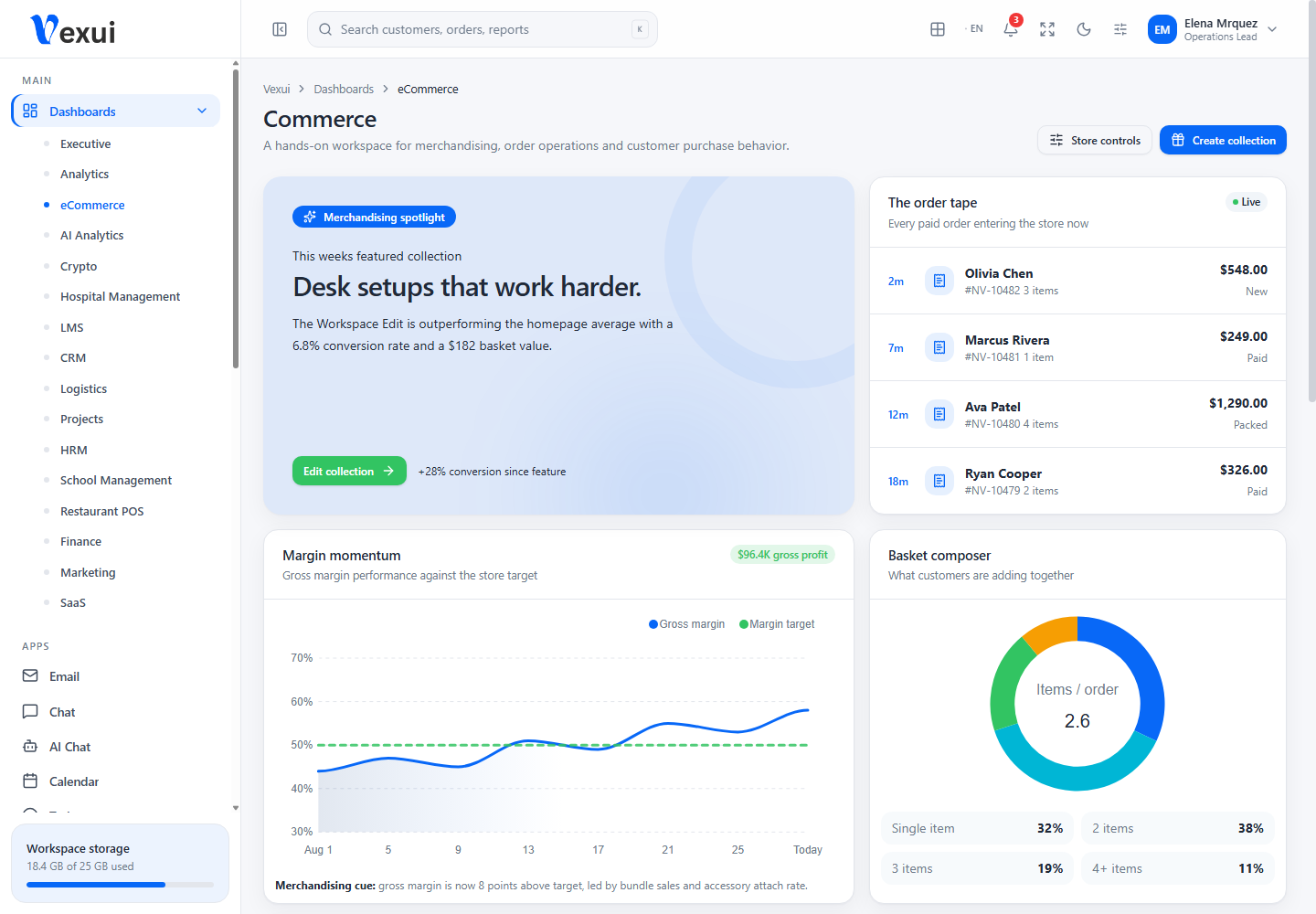Open the Finance dashboard
Screen dimensions: 1316x914
click(x=80, y=541)
